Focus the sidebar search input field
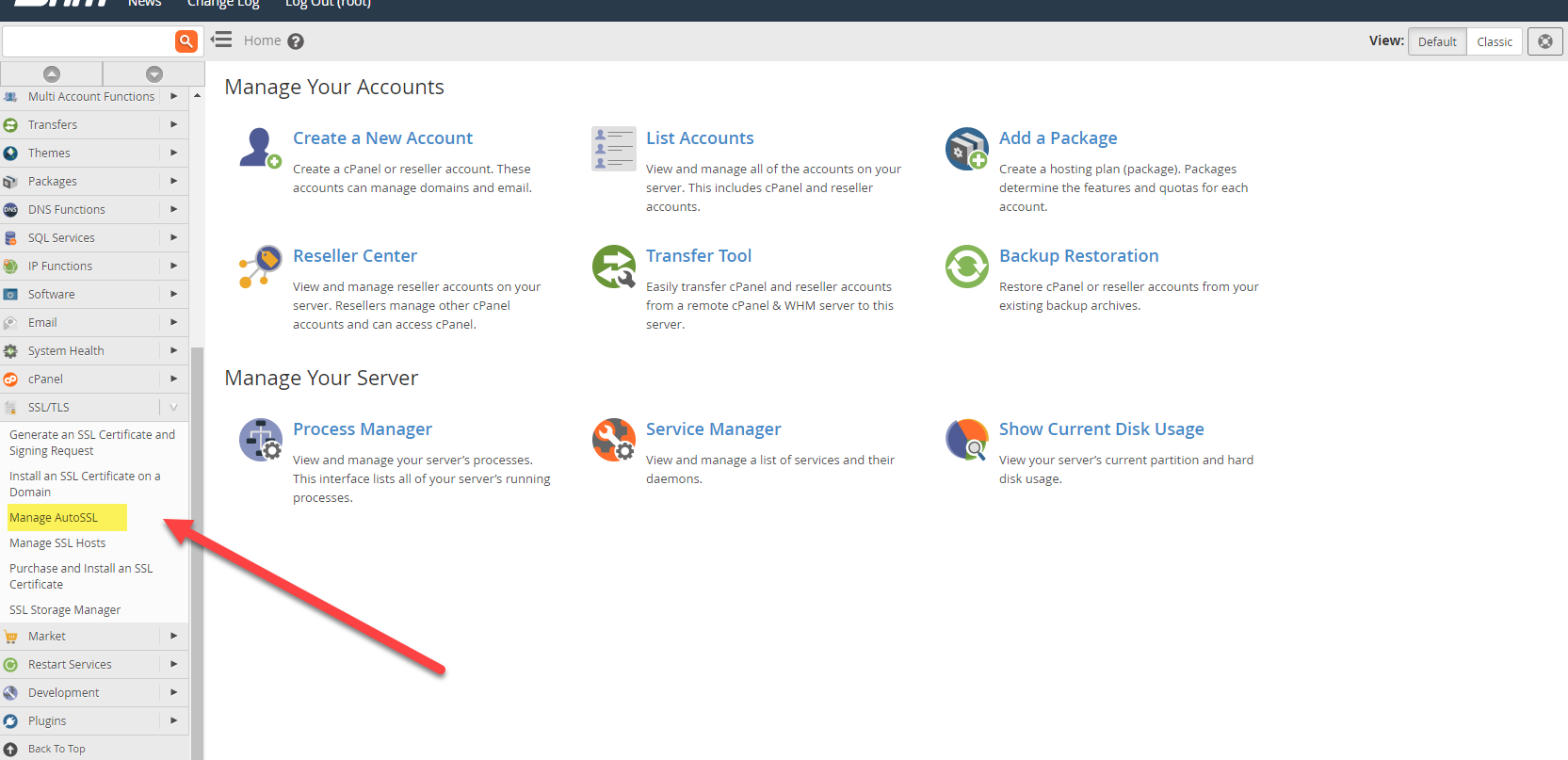Image resolution: width=1568 pixels, height=760 pixels. click(x=89, y=40)
